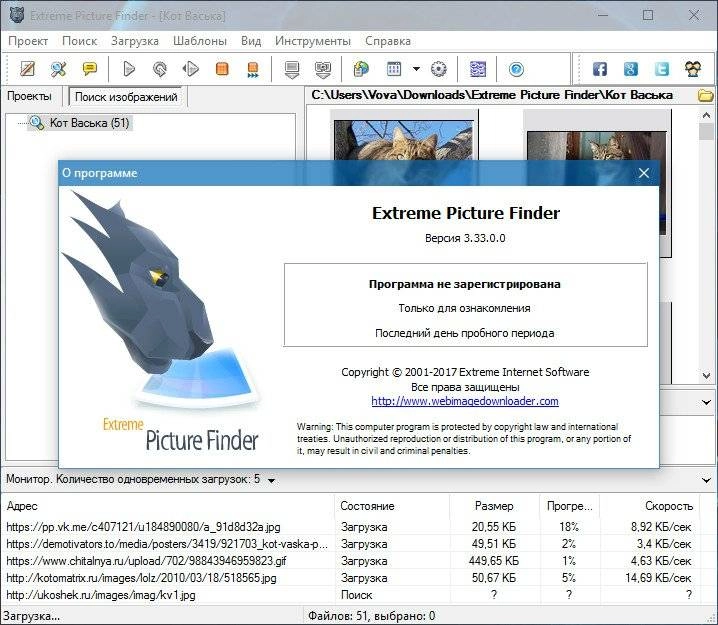This screenshot has width=718, height=625.
Task: Open program settings gear icon
Action: click(439, 69)
